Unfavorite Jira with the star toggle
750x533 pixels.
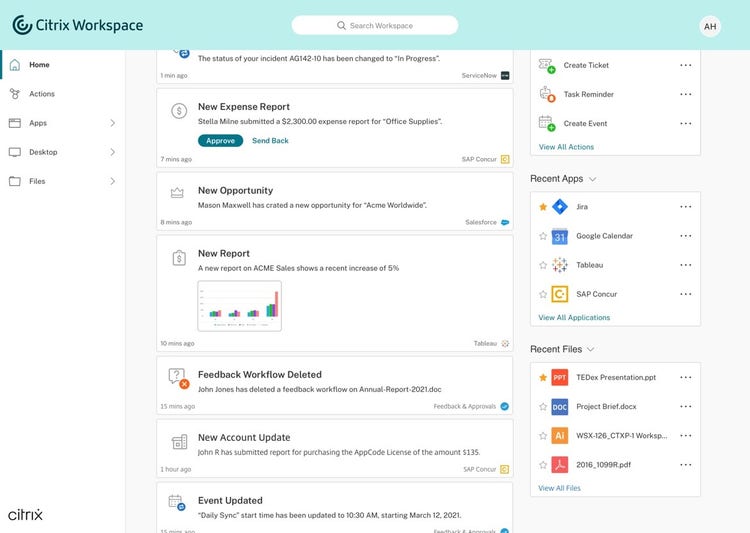pos(543,207)
